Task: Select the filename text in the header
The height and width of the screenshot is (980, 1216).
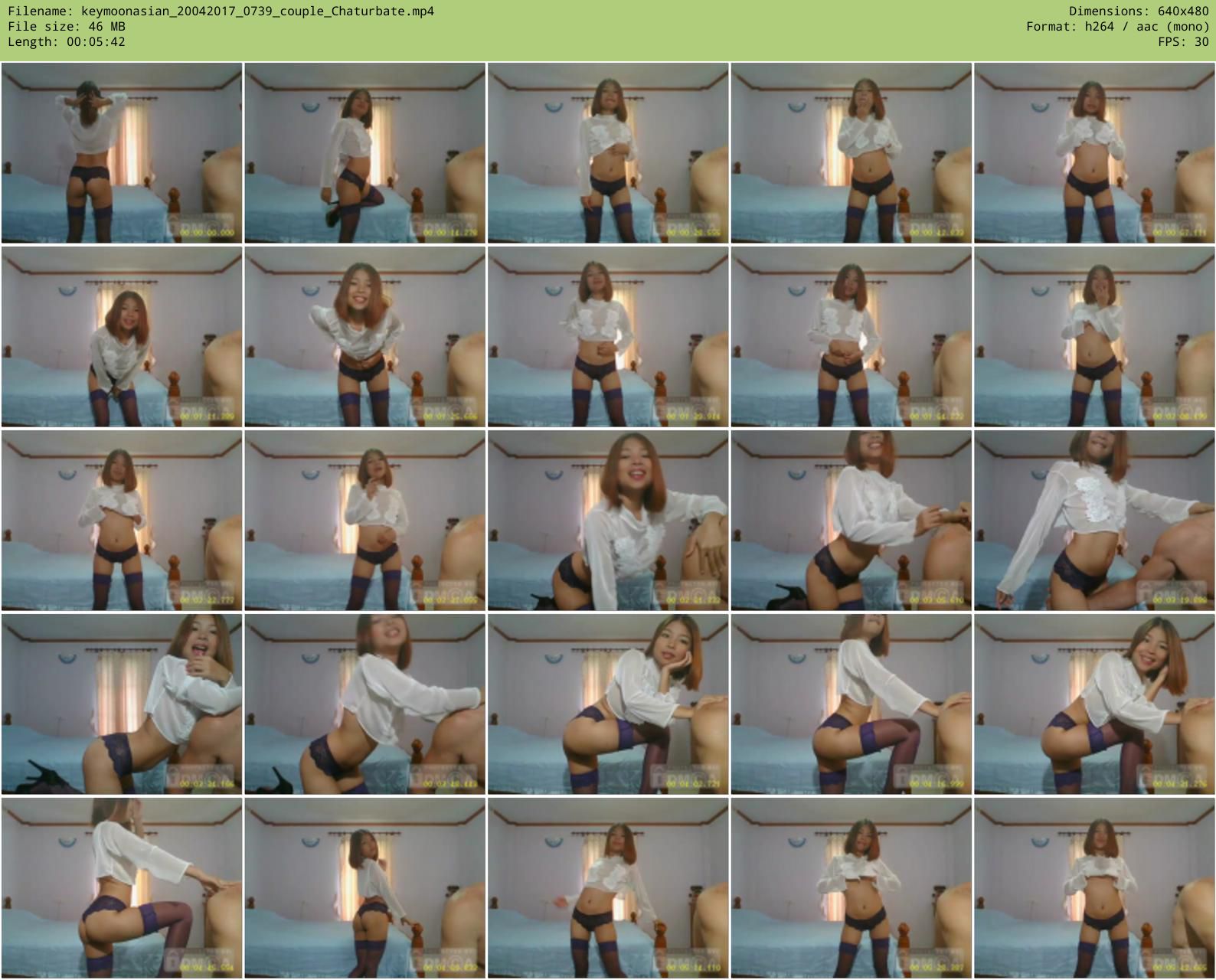Action: [221, 11]
